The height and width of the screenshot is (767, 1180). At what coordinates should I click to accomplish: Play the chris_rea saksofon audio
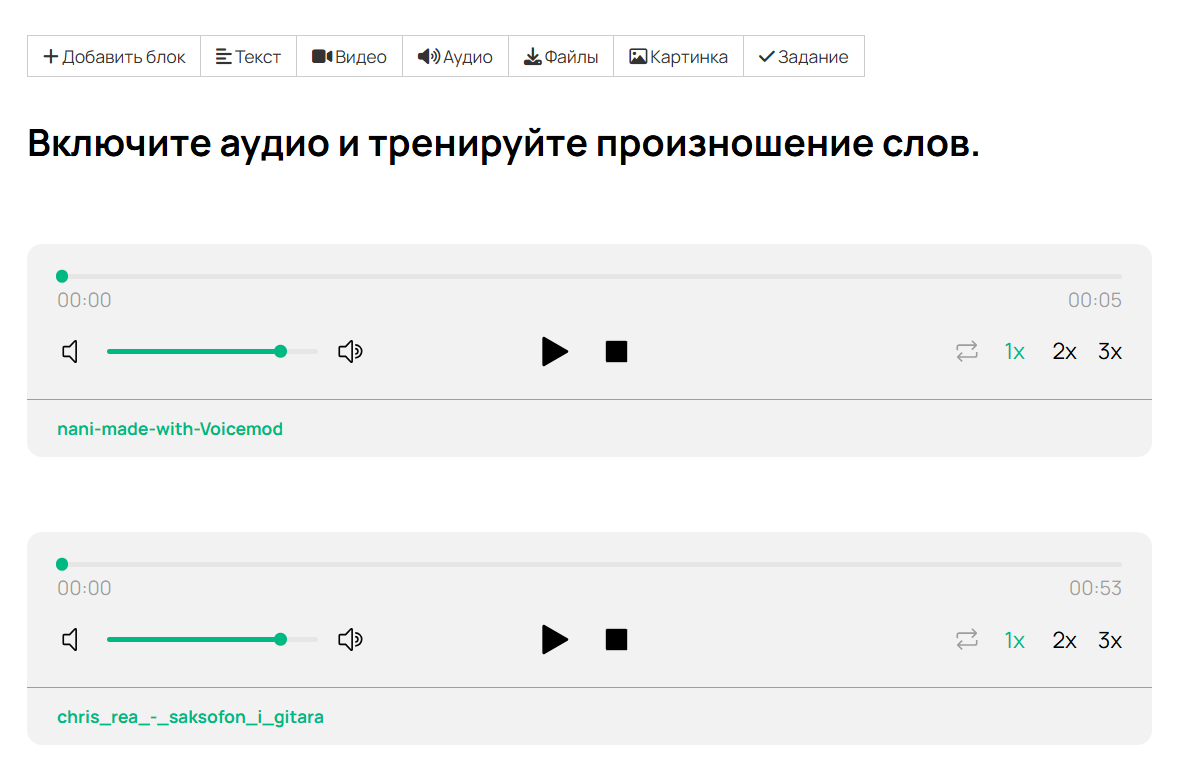555,640
